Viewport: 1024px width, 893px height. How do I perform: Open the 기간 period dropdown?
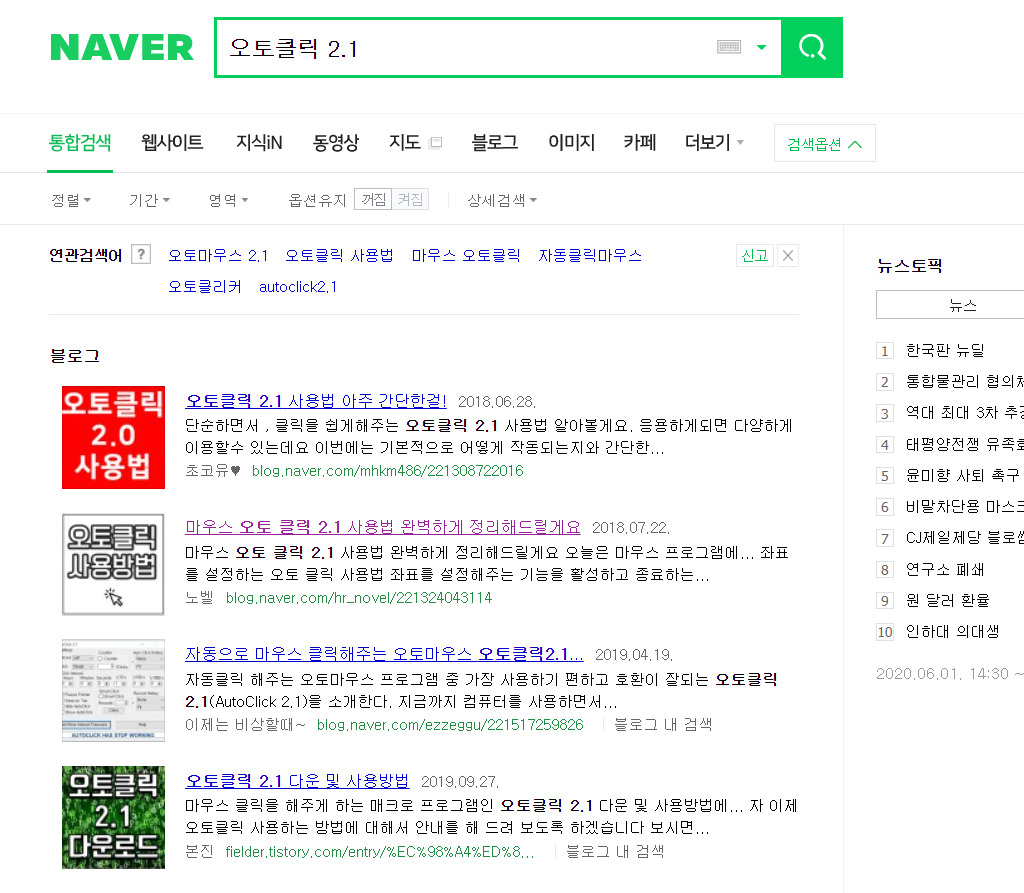tap(149, 200)
